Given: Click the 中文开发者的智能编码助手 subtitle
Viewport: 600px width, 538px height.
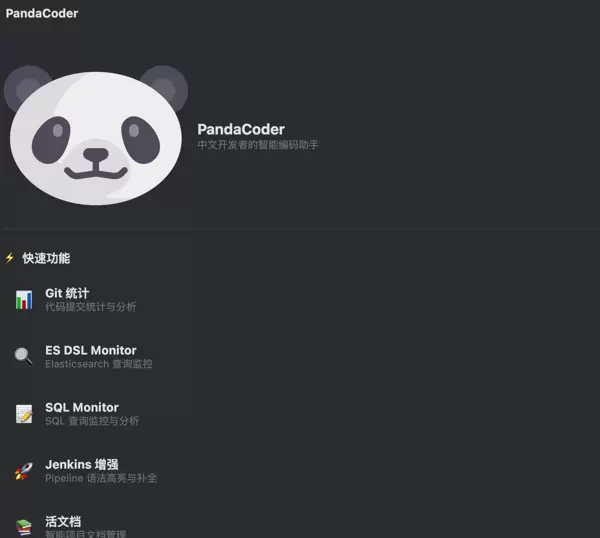Looking at the screenshot, I should pyautogui.click(x=258, y=145).
